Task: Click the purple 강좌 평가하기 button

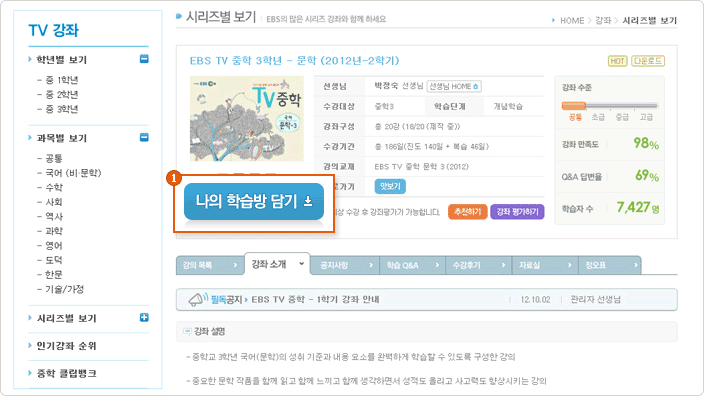Action: (x=517, y=212)
